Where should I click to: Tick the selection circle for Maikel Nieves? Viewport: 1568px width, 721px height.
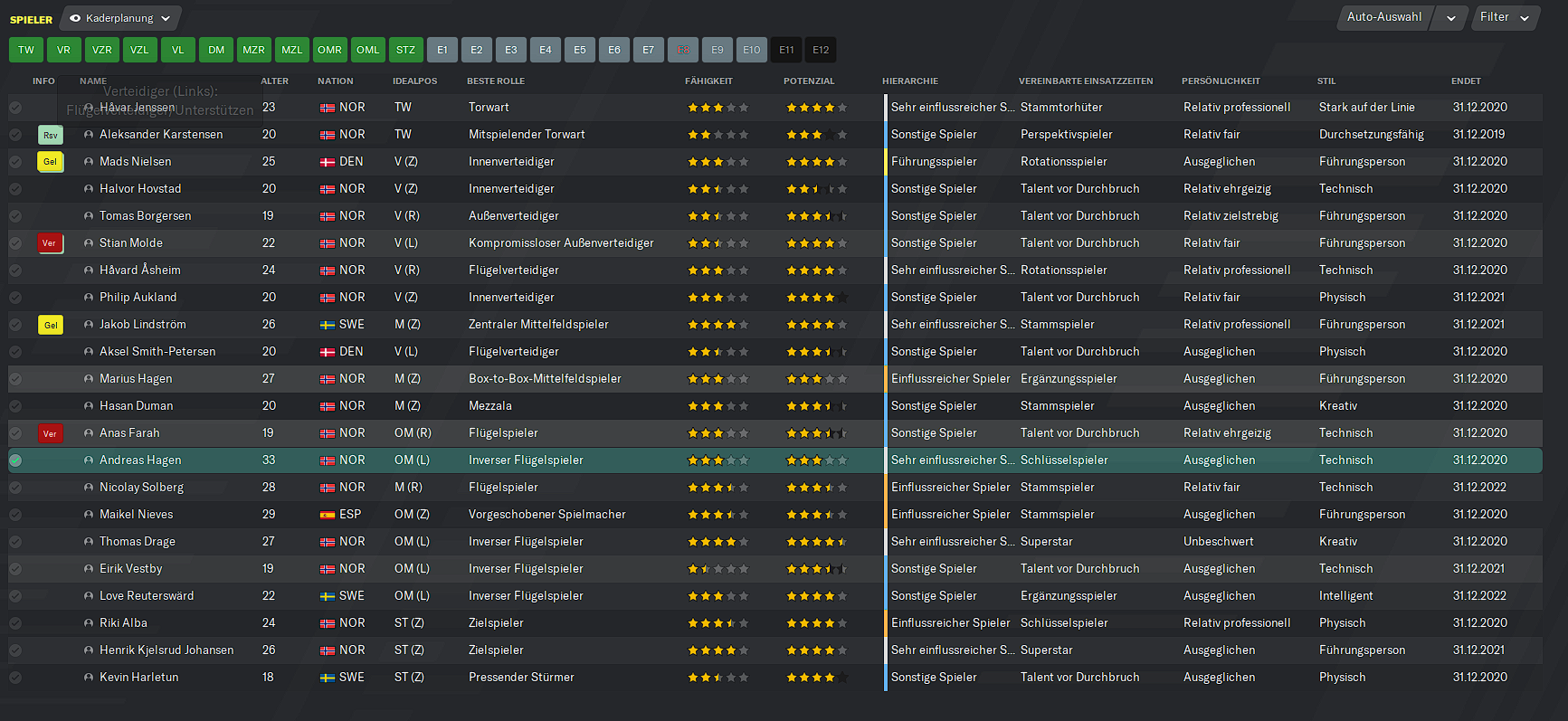pyautogui.click(x=15, y=515)
